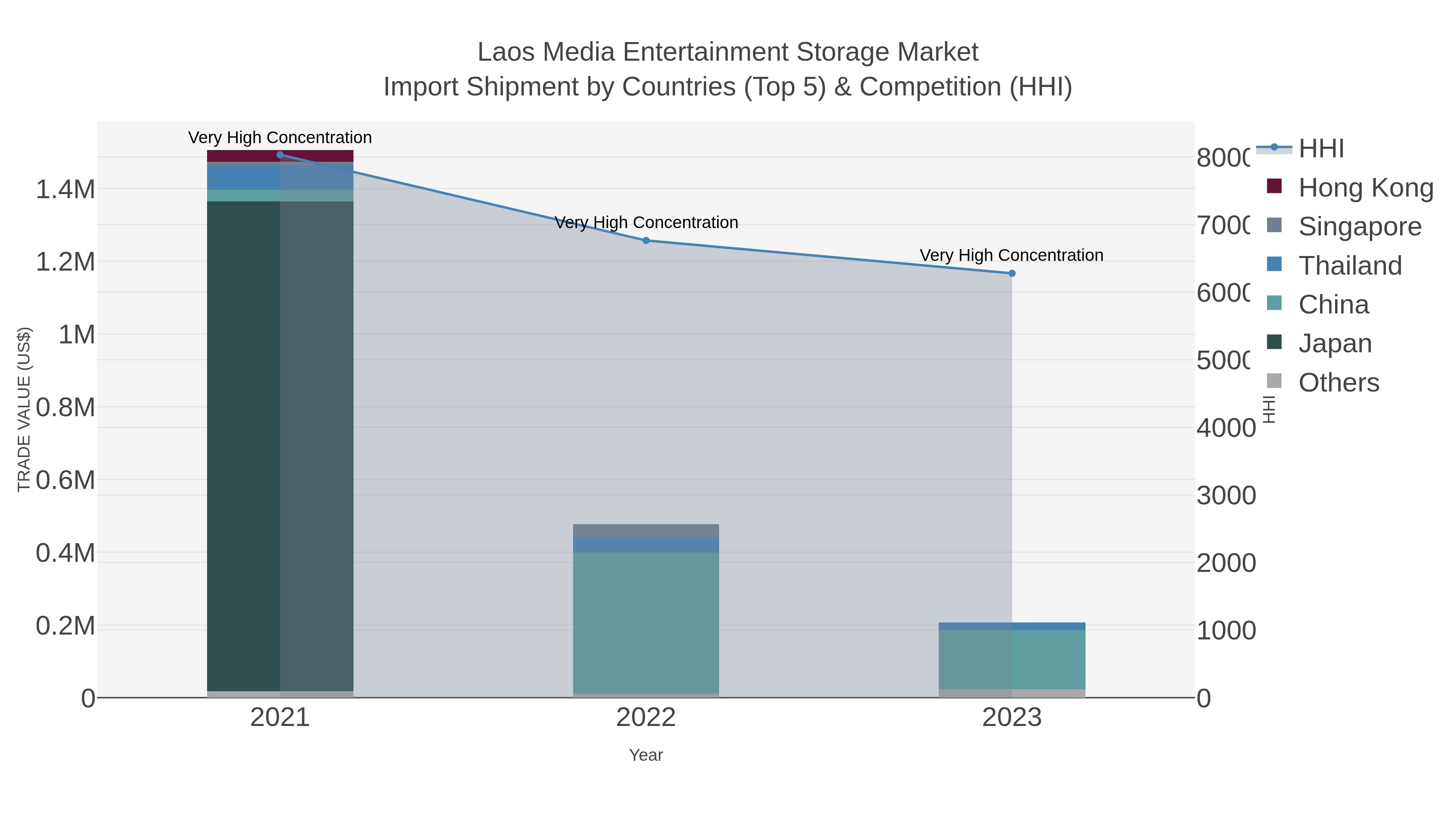Click the 2023 x-axis label
The height and width of the screenshot is (819, 1456).
pyautogui.click(x=1012, y=717)
